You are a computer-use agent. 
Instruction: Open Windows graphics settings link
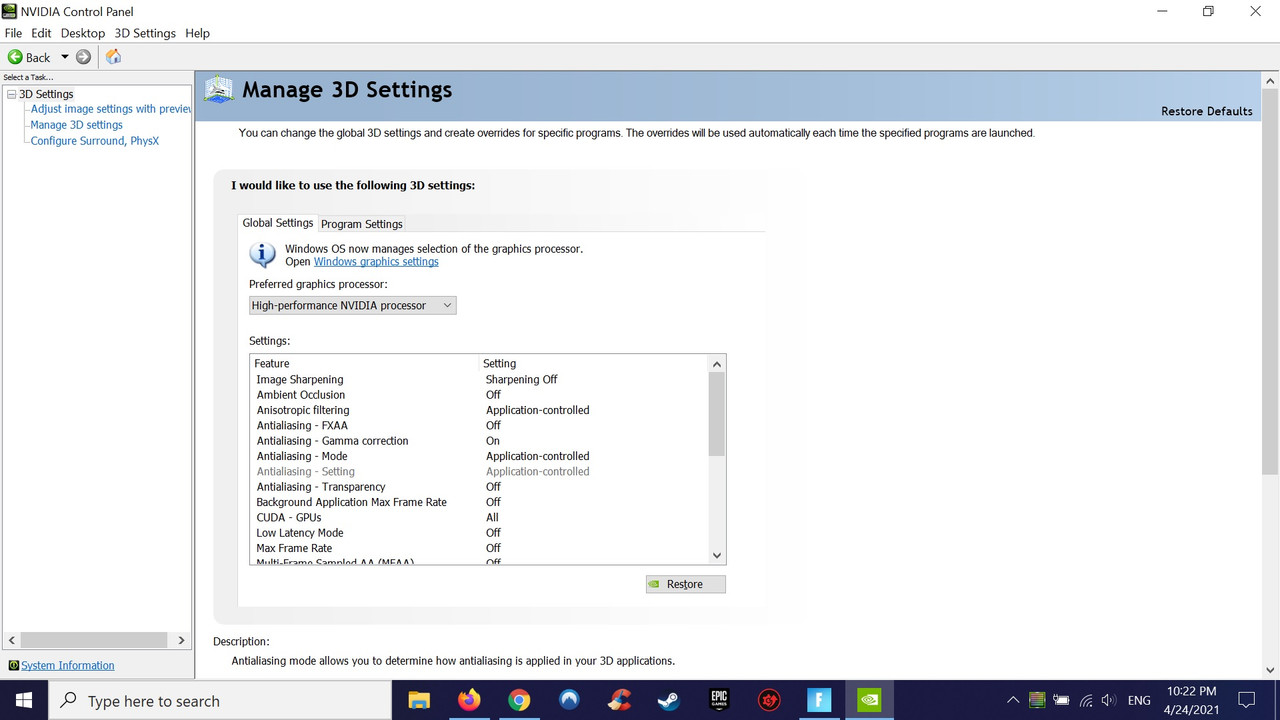point(376,262)
